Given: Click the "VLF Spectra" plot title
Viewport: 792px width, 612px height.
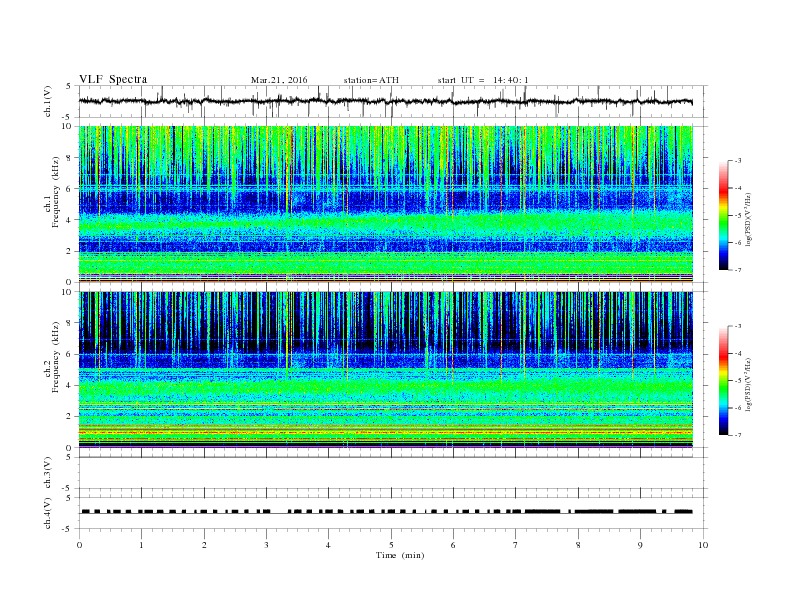Looking at the screenshot, I should tap(113, 79).
